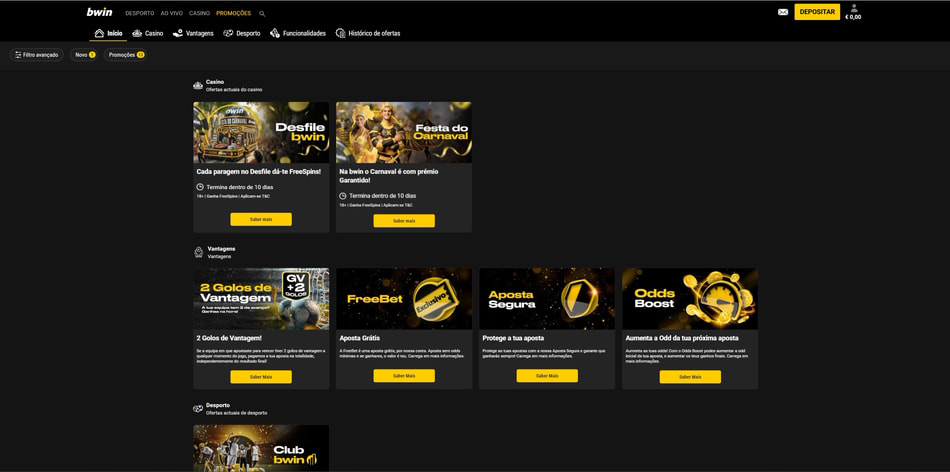Click the Vantagens hand icon
Viewport: 950px width, 472px height.
178,33
